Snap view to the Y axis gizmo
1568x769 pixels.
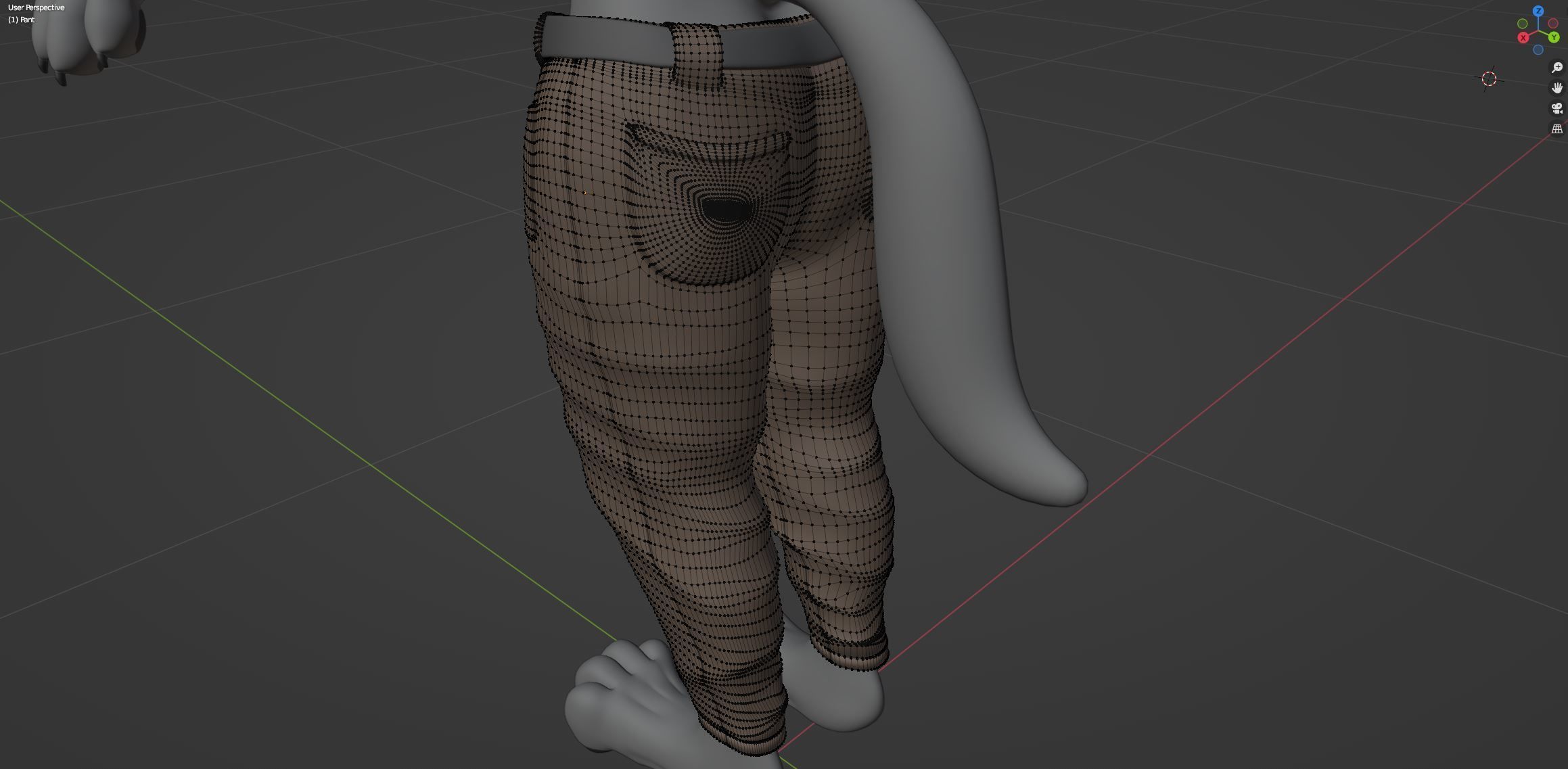1553,38
